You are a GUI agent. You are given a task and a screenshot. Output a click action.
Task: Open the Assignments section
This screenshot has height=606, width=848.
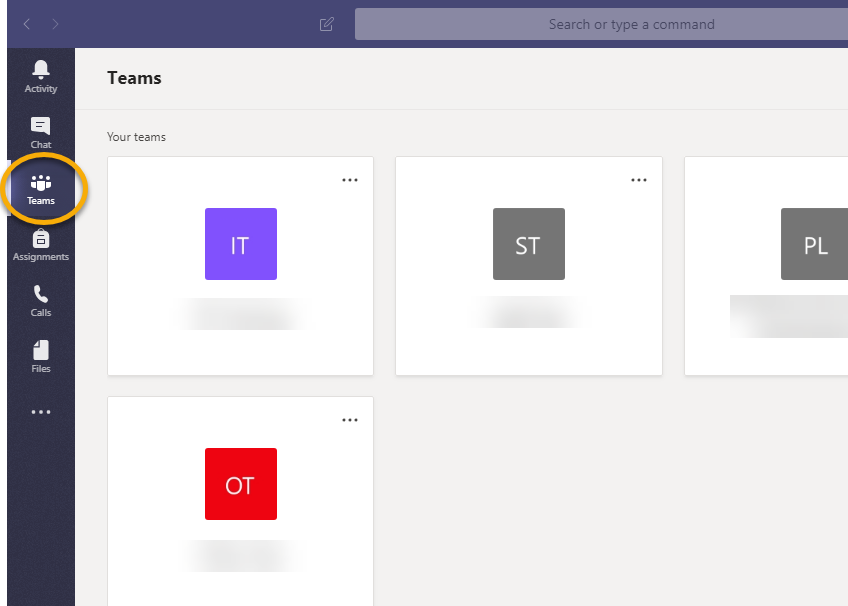click(x=40, y=243)
